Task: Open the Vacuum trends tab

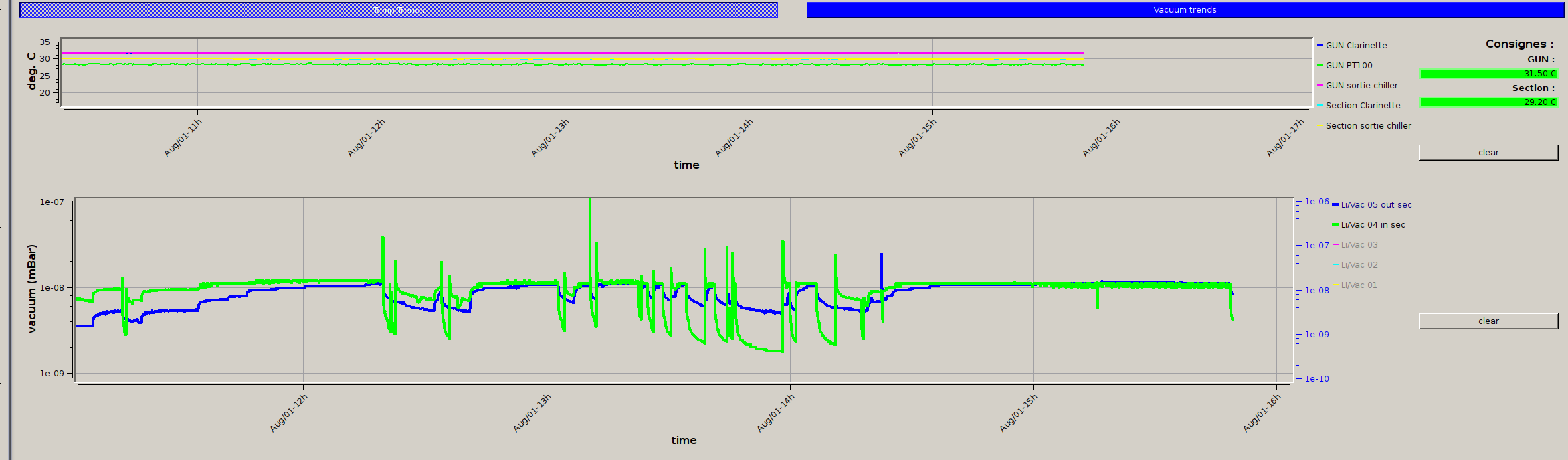Action: tap(1184, 10)
